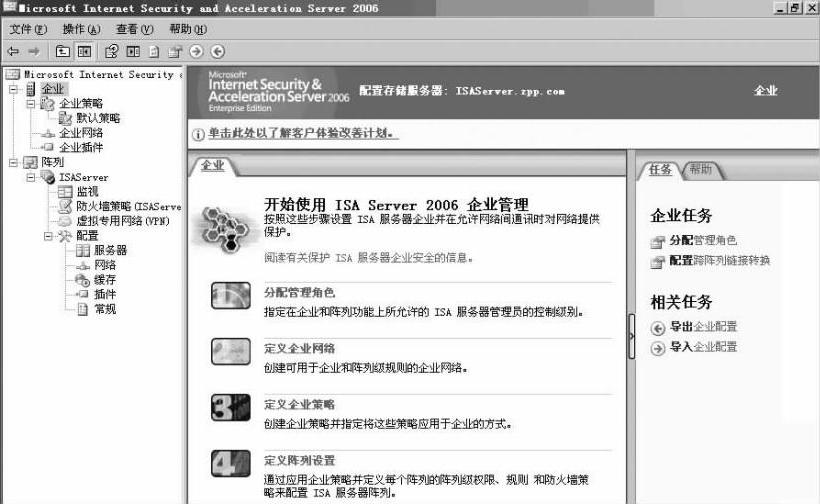820x504 pixels.
Task: Collapse the 配置 tree node
Action: (48, 236)
